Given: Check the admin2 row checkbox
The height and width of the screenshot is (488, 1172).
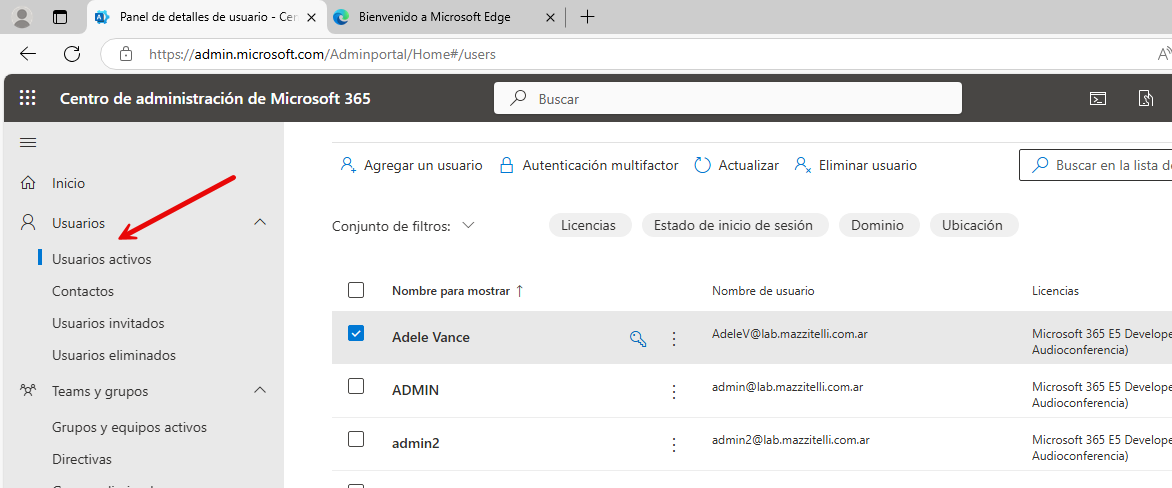Looking at the screenshot, I should [356, 439].
